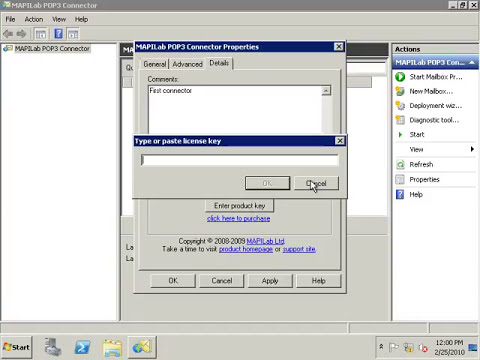Click the Properties icon in Actions pane

[400, 179]
